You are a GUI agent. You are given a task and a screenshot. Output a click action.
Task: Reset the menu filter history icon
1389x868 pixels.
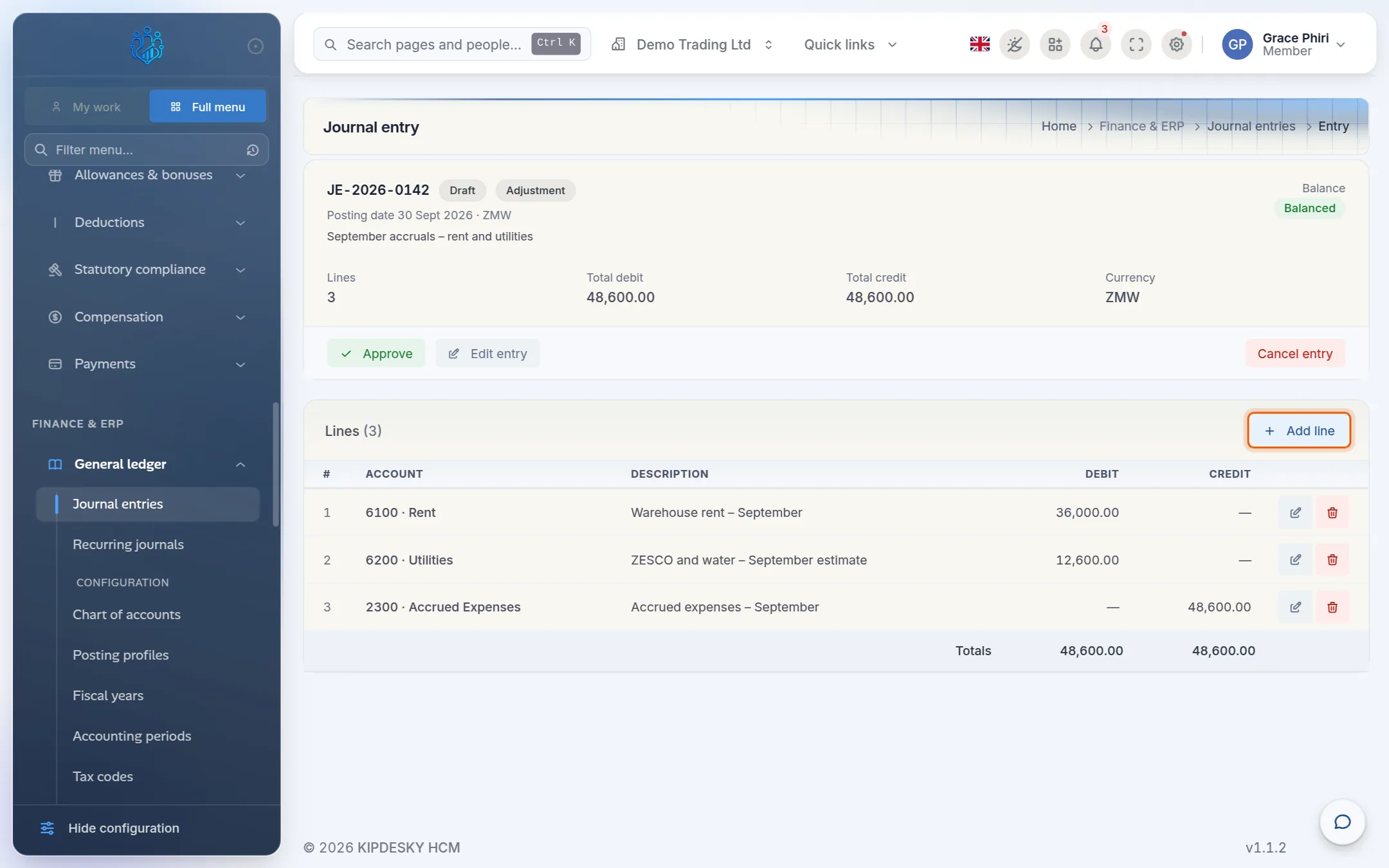click(x=253, y=150)
